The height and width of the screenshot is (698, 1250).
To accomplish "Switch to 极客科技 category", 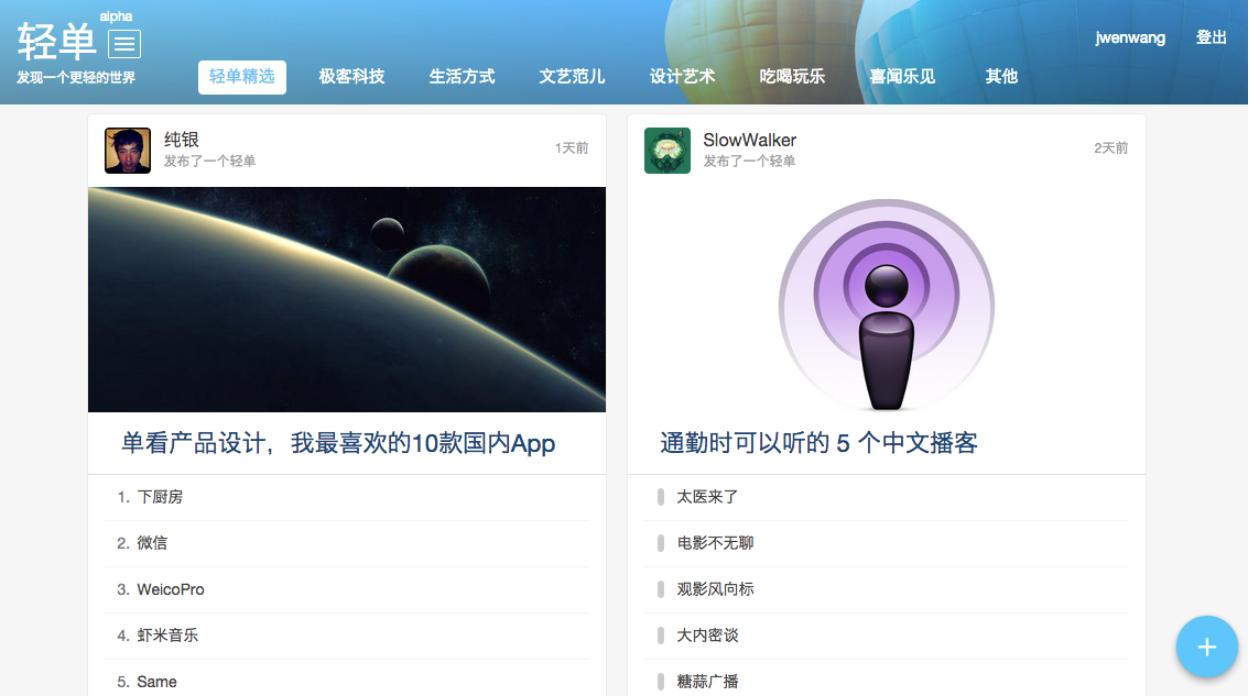I will point(352,77).
